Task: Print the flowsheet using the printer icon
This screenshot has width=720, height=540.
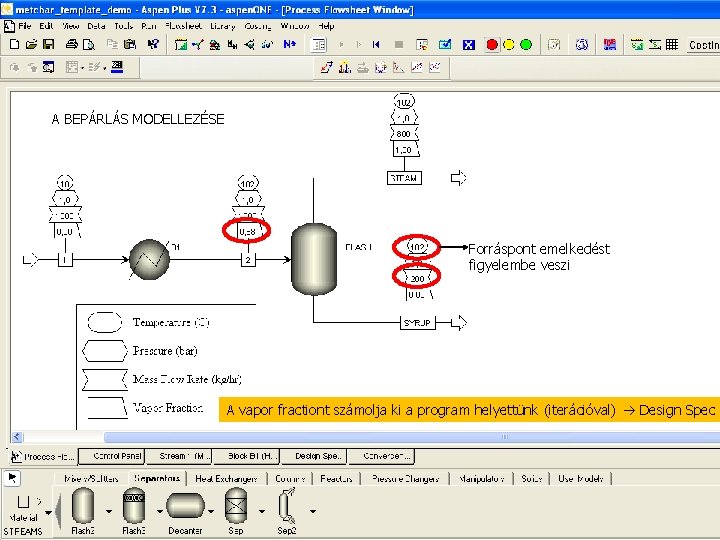Action: pyautogui.click(x=72, y=44)
